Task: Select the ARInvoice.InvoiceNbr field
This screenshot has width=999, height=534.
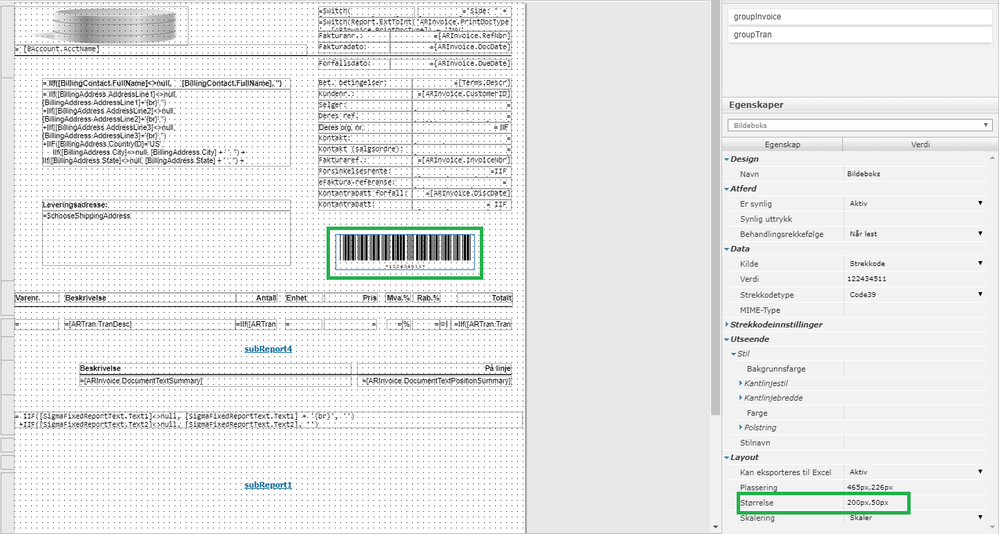Action: pyautogui.click(x=461, y=161)
